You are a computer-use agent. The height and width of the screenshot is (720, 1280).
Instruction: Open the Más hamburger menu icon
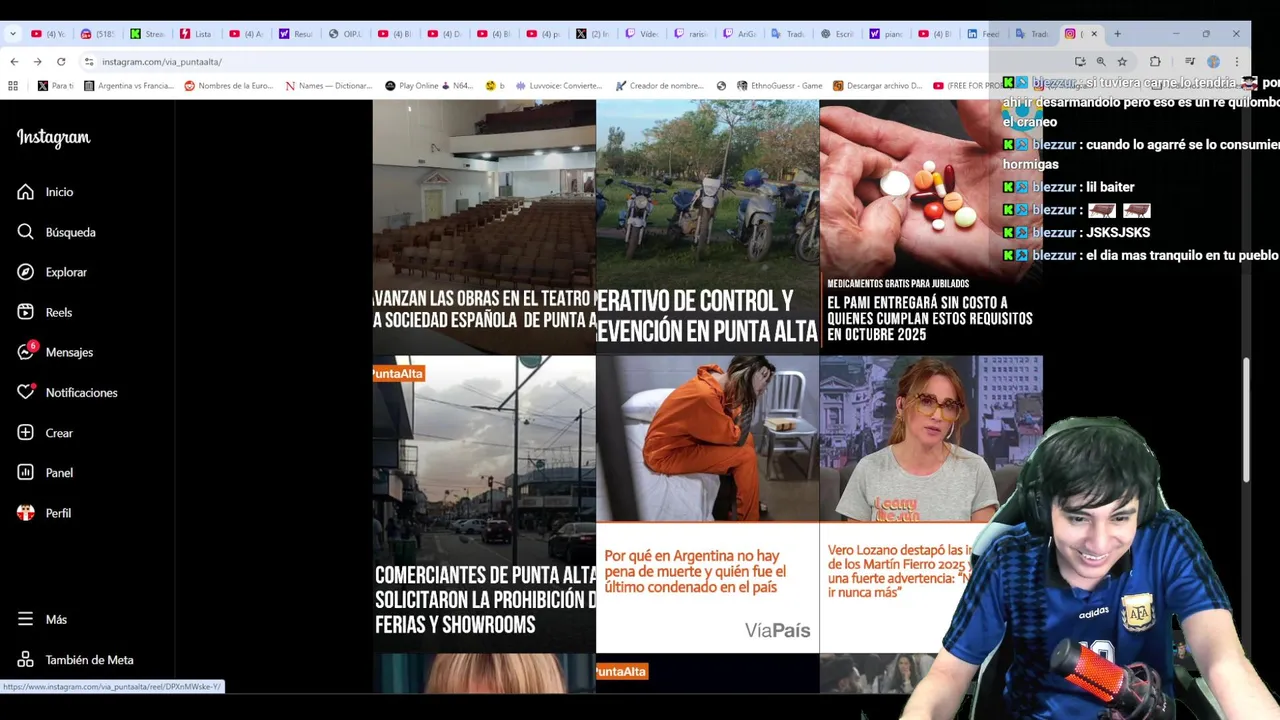pos(26,619)
